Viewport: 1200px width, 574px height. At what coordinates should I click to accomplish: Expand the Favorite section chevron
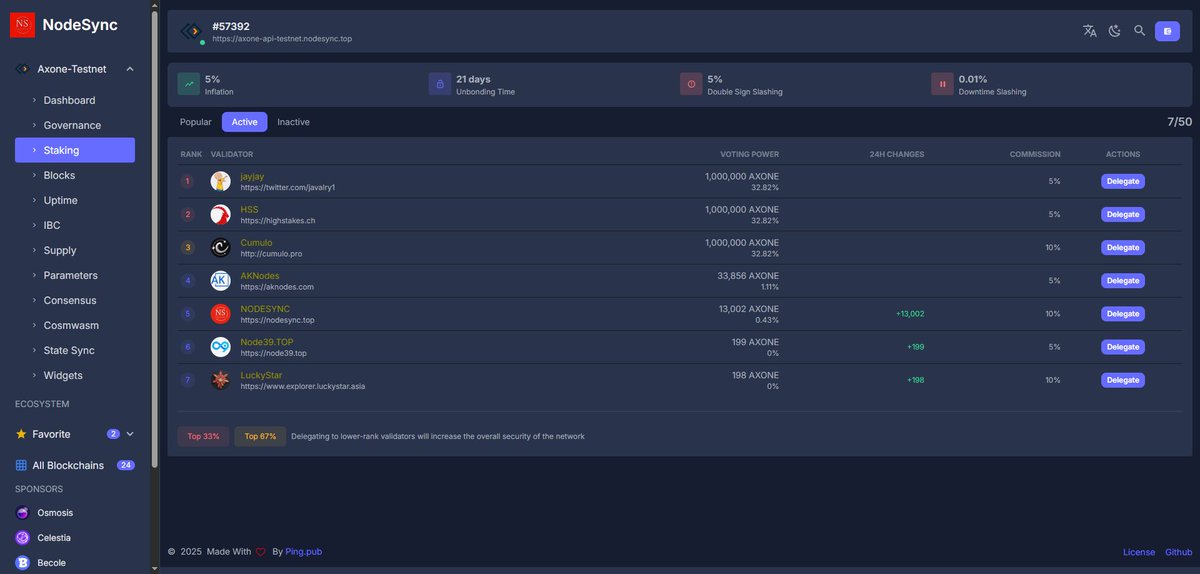pos(130,434)
